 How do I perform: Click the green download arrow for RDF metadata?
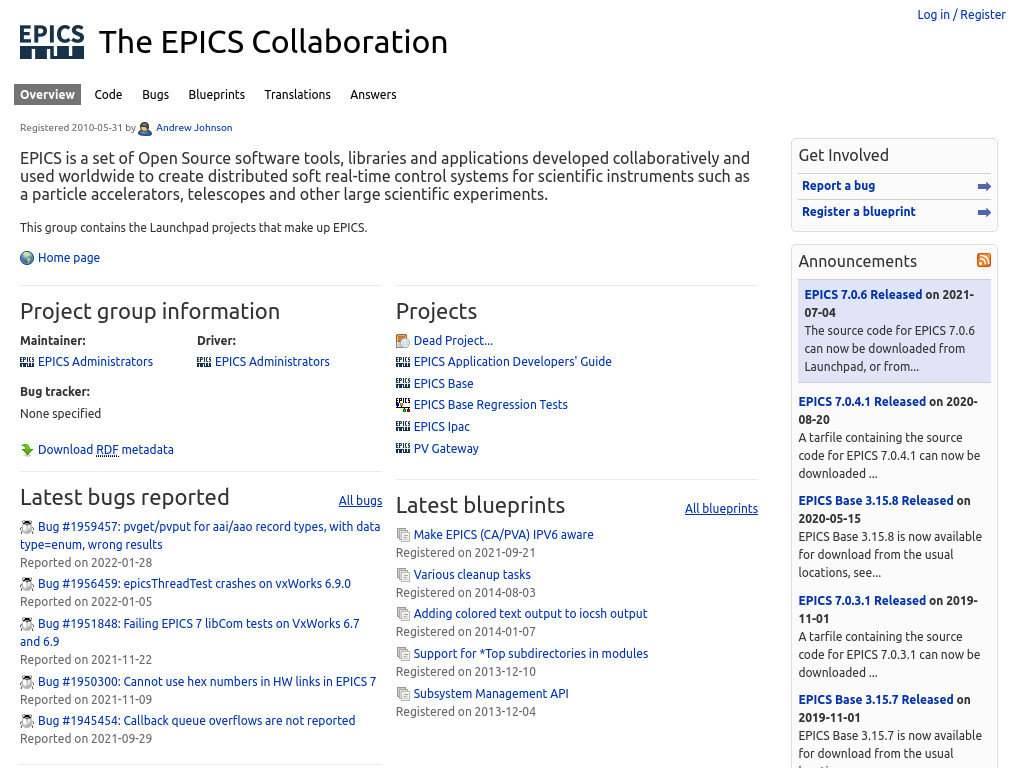[x=27, y=450]
